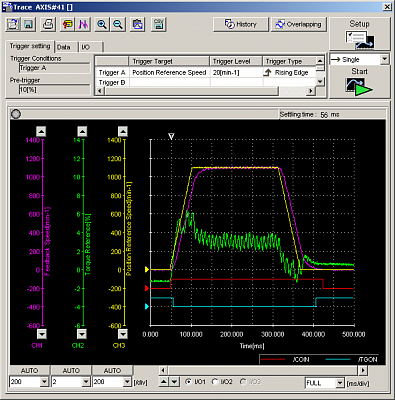The height and width of the screenshot is (400, 395).
Task: Click the print icon in toolbar
Action: pyautogui.click(x=48, y=24)
